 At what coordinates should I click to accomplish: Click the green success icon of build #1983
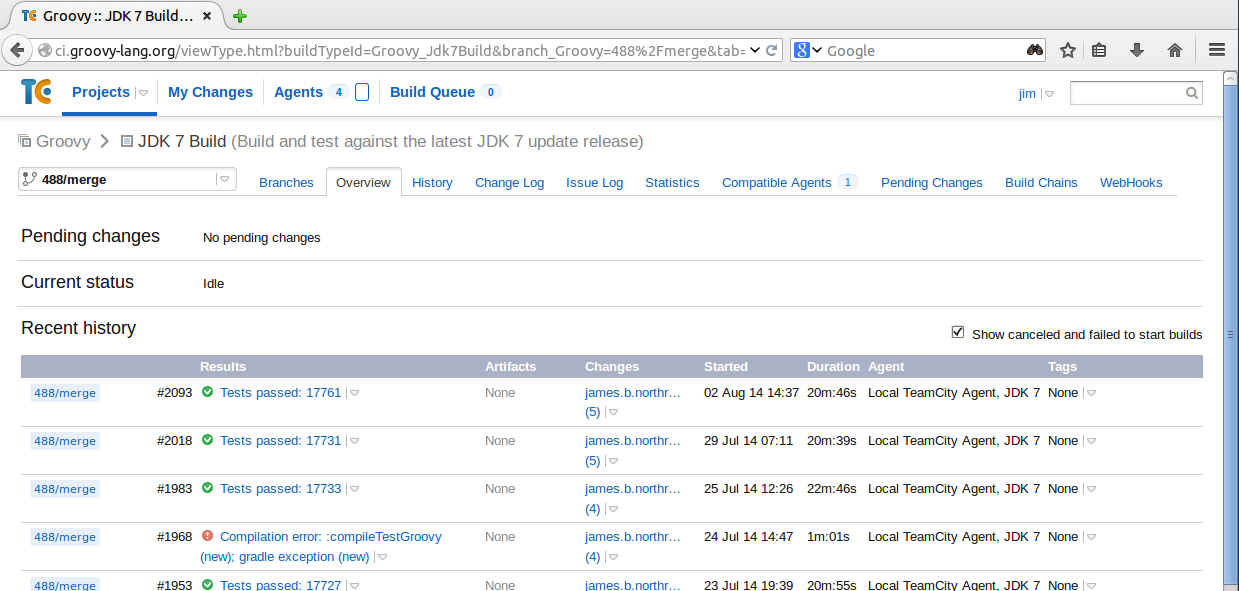pyautogui.click(x=208, y=488)
